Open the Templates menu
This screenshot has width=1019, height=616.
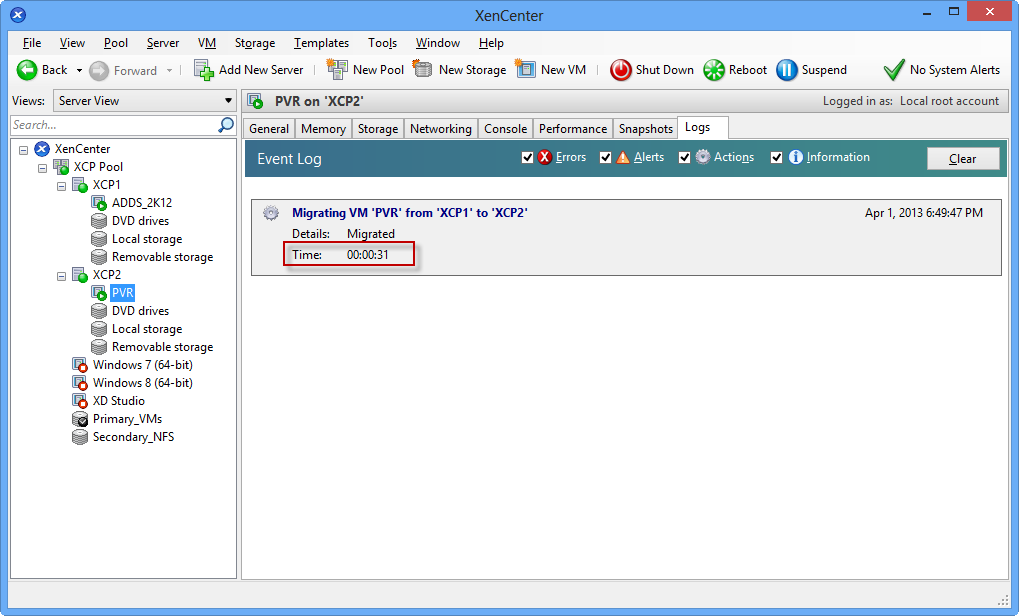[321, 43]
